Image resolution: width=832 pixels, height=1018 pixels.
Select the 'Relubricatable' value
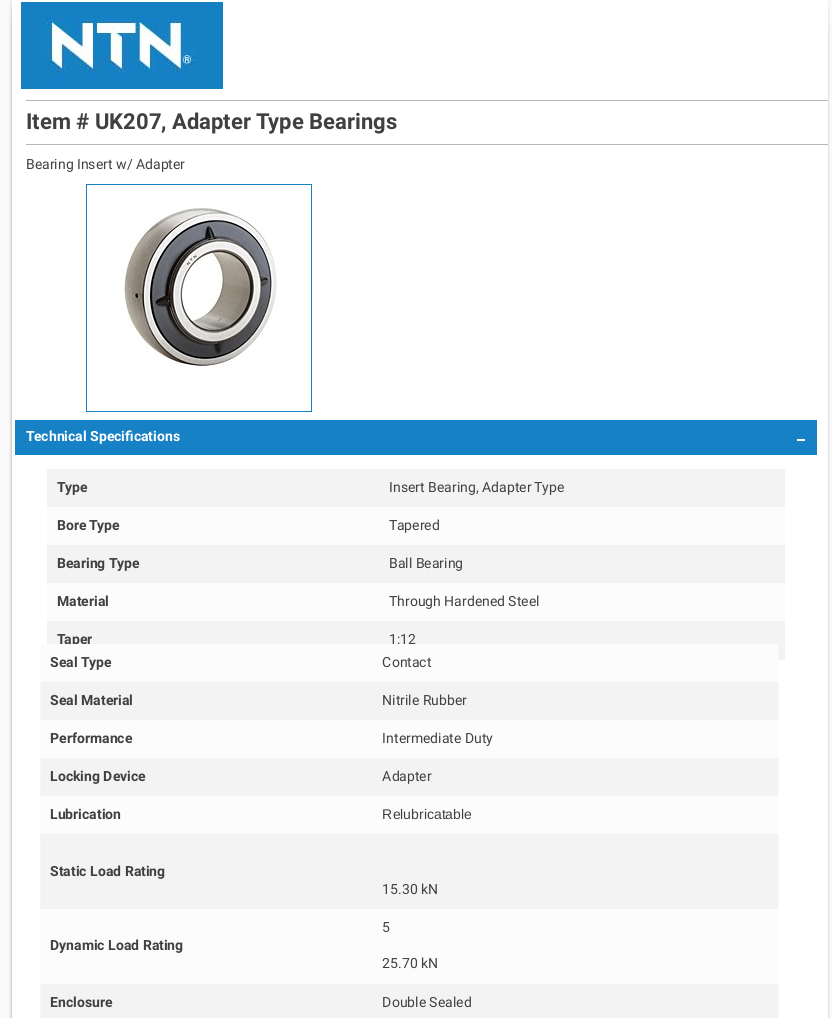tap(426, 814)
